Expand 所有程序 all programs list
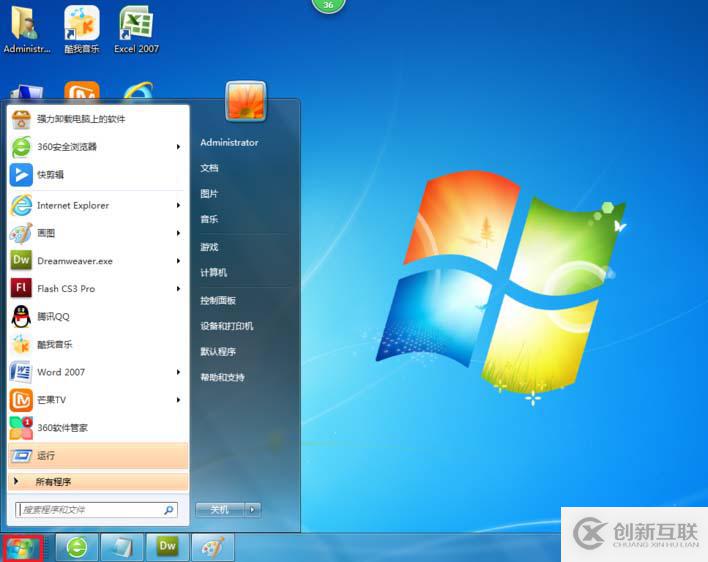The height and width of the screenshot is (562, 708). (x=98, y=482)
